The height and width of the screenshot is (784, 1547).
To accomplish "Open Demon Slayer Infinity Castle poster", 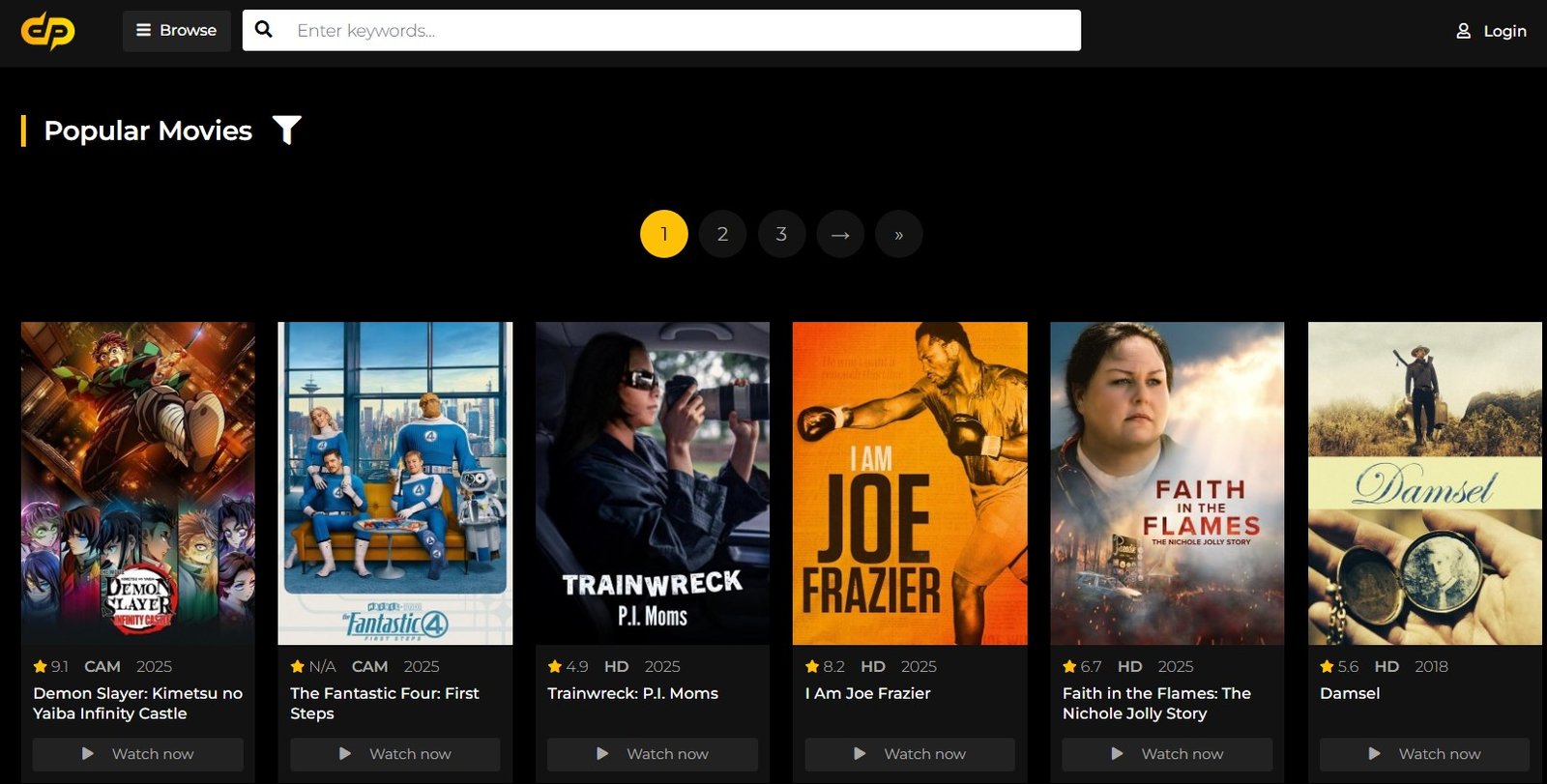I will tap(138, 483).
